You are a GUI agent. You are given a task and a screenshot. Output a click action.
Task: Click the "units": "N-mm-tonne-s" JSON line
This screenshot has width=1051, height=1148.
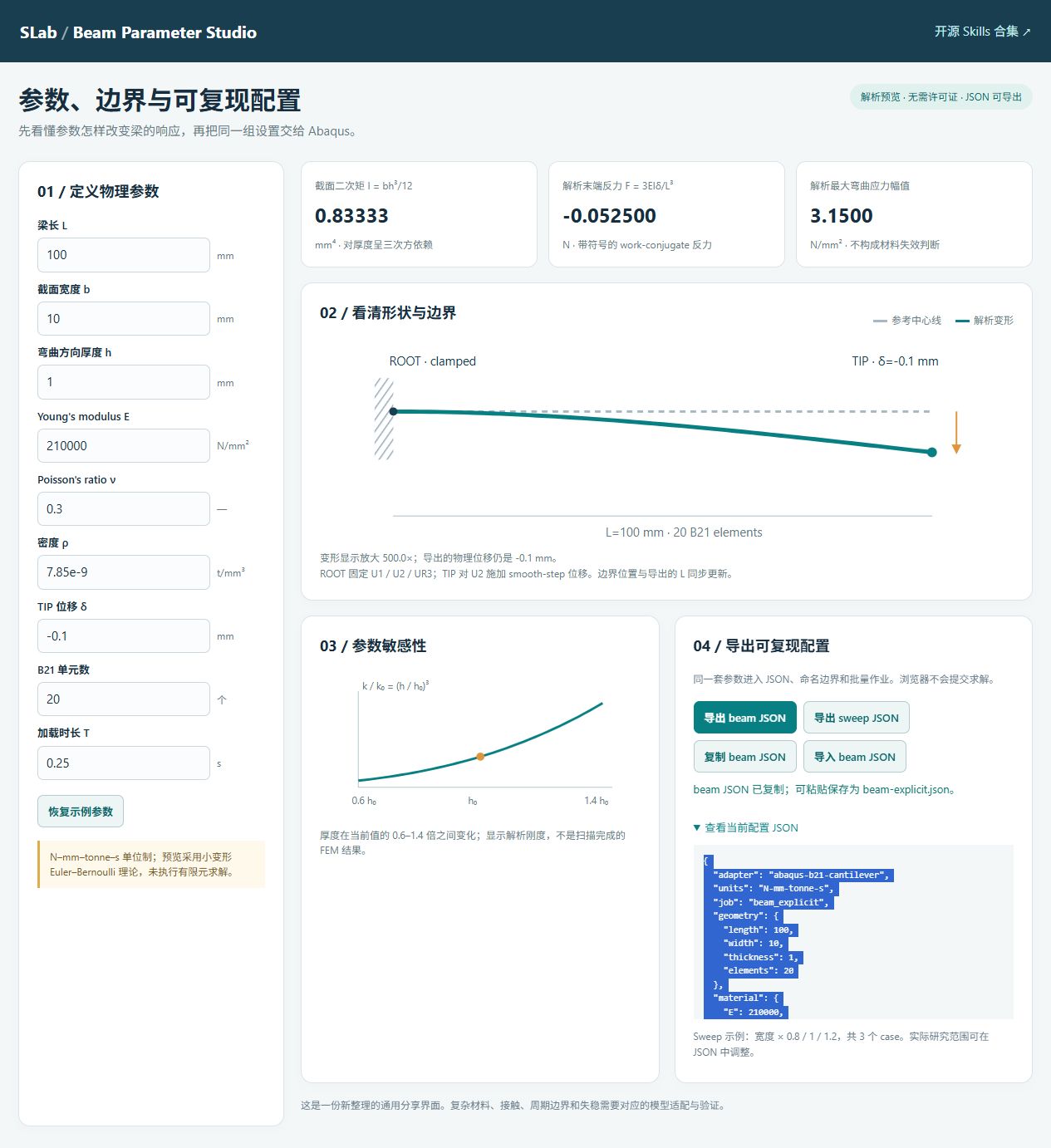769,888
